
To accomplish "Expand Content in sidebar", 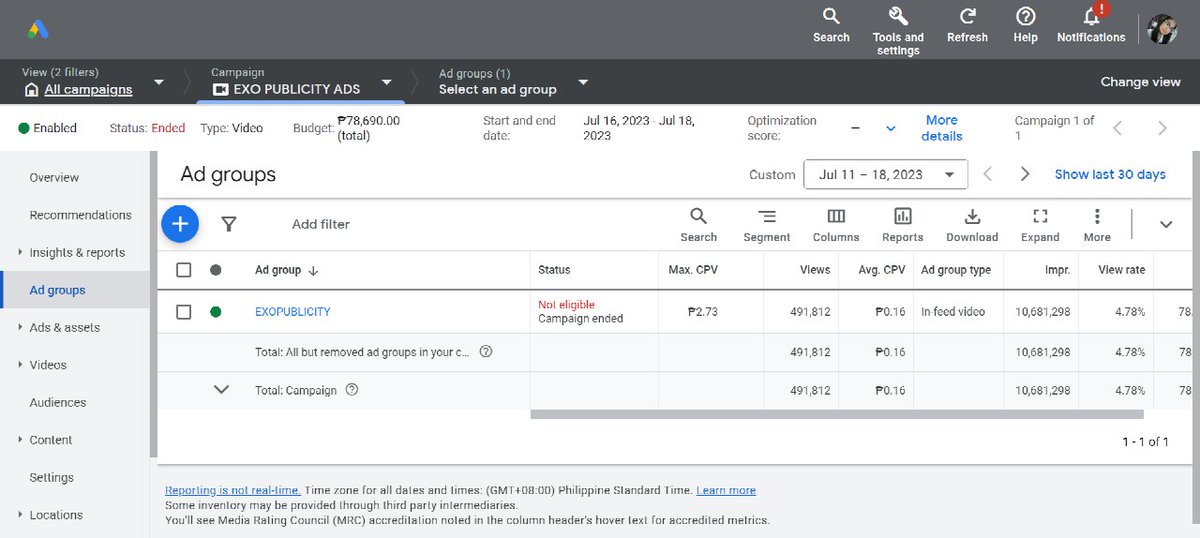I will [x=20, y=440].
